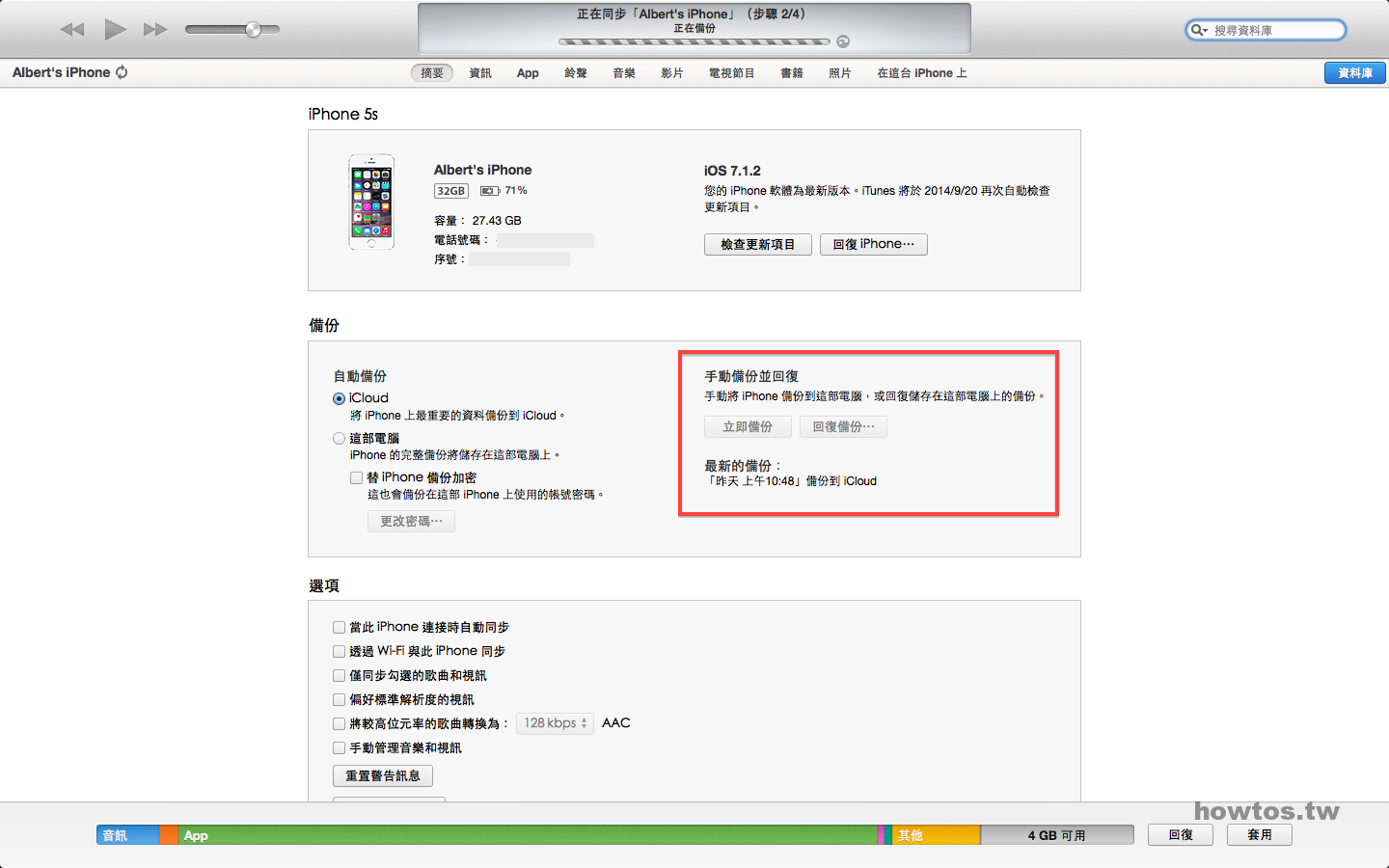The width and height of the screenshot is (1389, 868).
Task: Open the 128 kbps bitrate dropdown
Action: pos(555,723)
